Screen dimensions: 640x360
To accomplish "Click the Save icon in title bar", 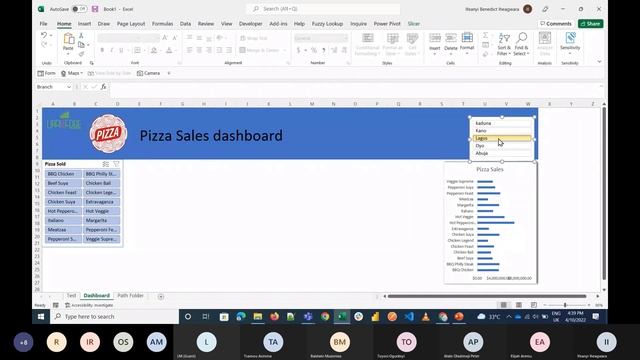I will 95,9.
